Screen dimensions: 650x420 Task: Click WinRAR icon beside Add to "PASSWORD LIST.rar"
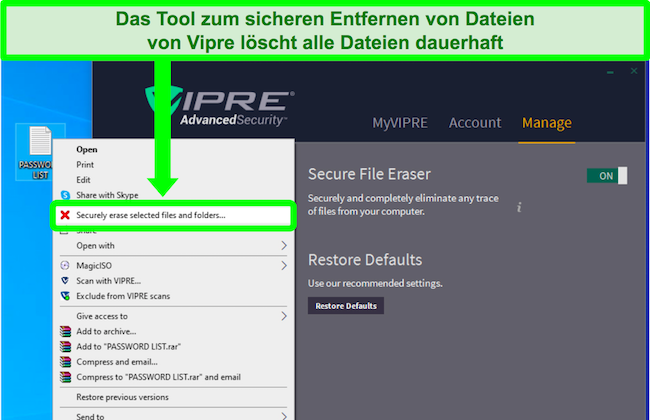[65, 347]
